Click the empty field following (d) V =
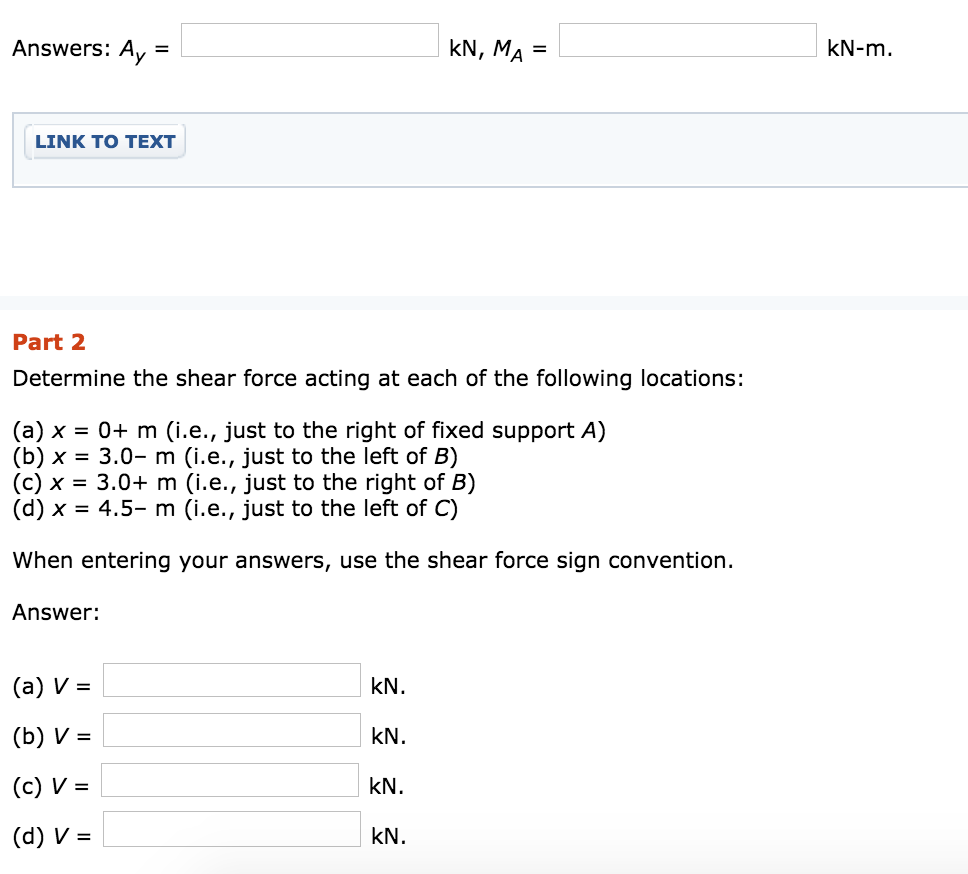This screenshot has height=874, width=968. [230, 829]
